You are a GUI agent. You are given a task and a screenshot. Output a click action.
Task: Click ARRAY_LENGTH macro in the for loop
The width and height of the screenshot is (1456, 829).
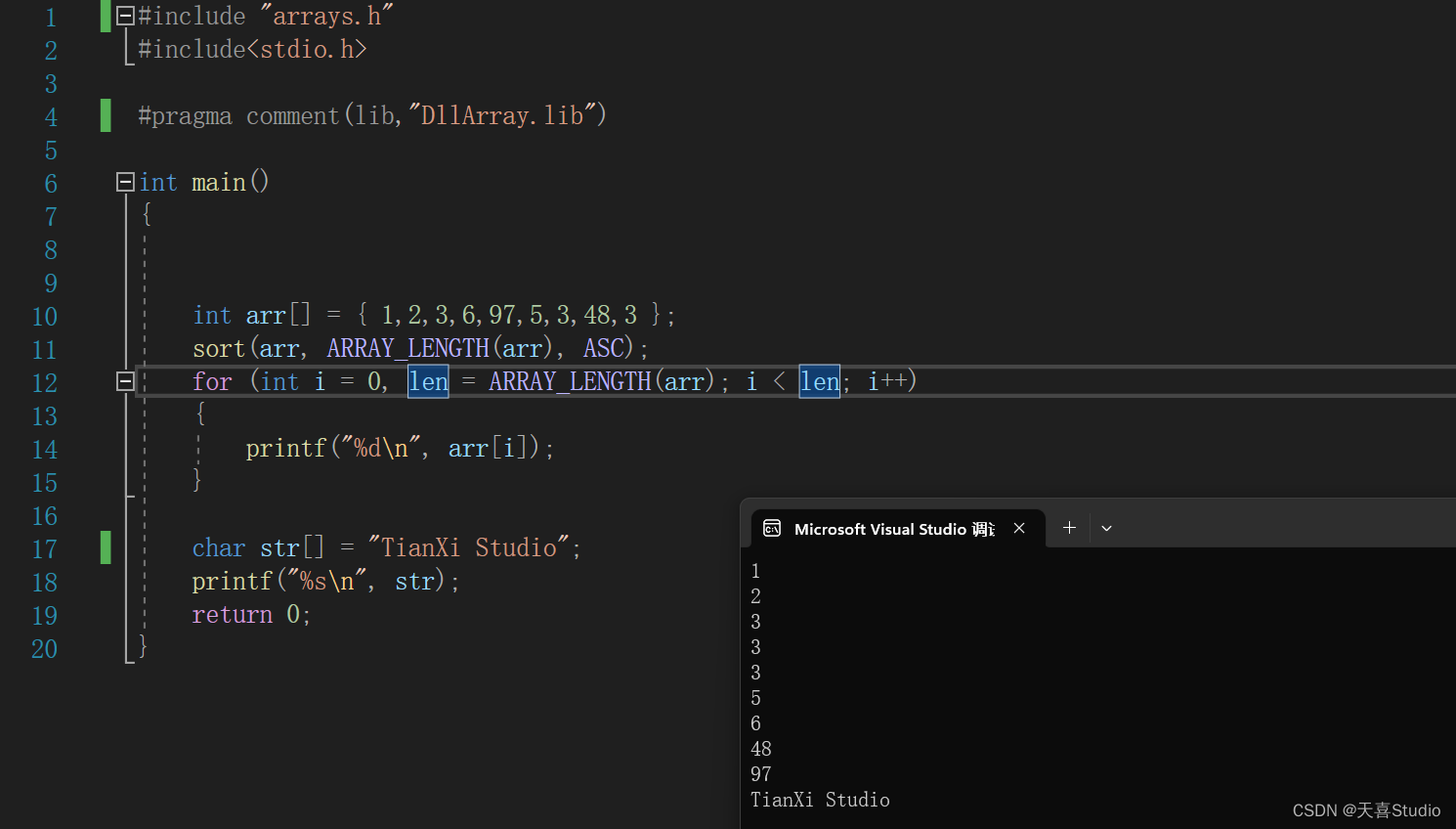click(570, 381)
